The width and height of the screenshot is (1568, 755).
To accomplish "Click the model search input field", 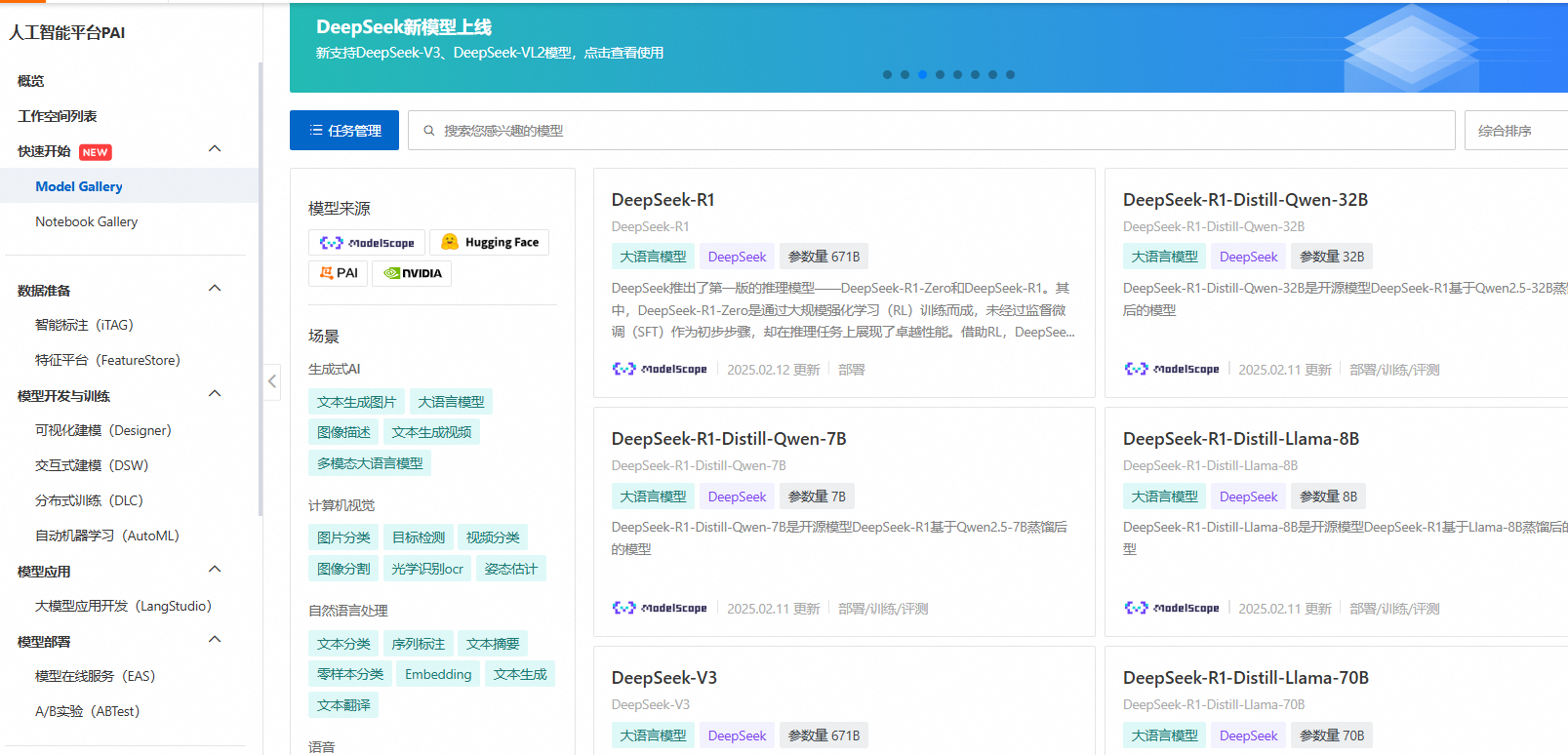I will click(x=932, y=131).
